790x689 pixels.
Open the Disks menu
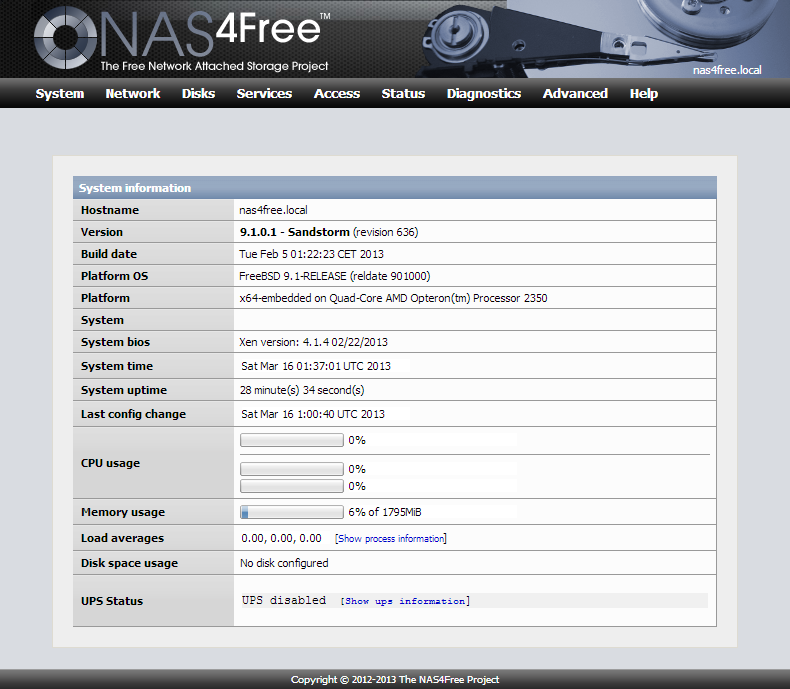pyautogui.click(x=199, y=94)
